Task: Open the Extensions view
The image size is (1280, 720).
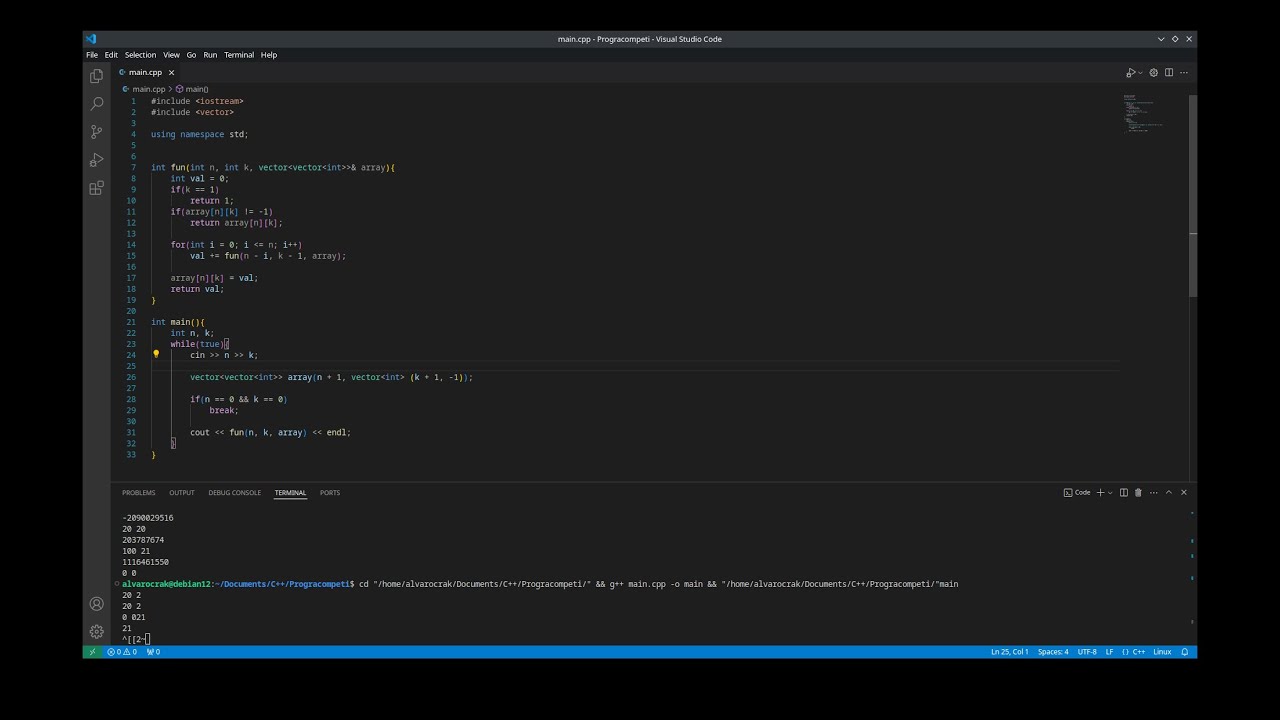Action: pos(96,188)
